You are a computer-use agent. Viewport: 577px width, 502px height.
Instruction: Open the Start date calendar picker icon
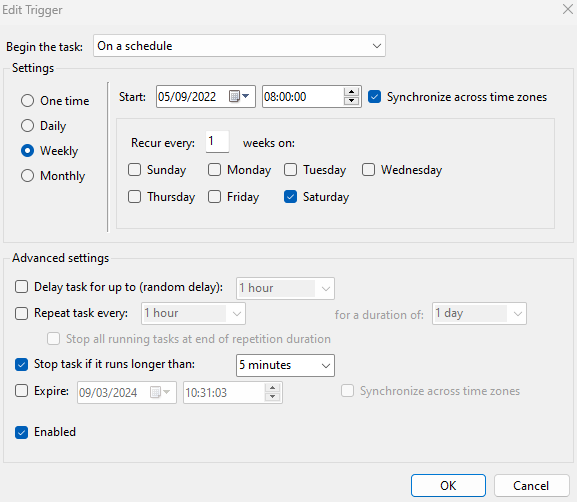click(239, 96)
